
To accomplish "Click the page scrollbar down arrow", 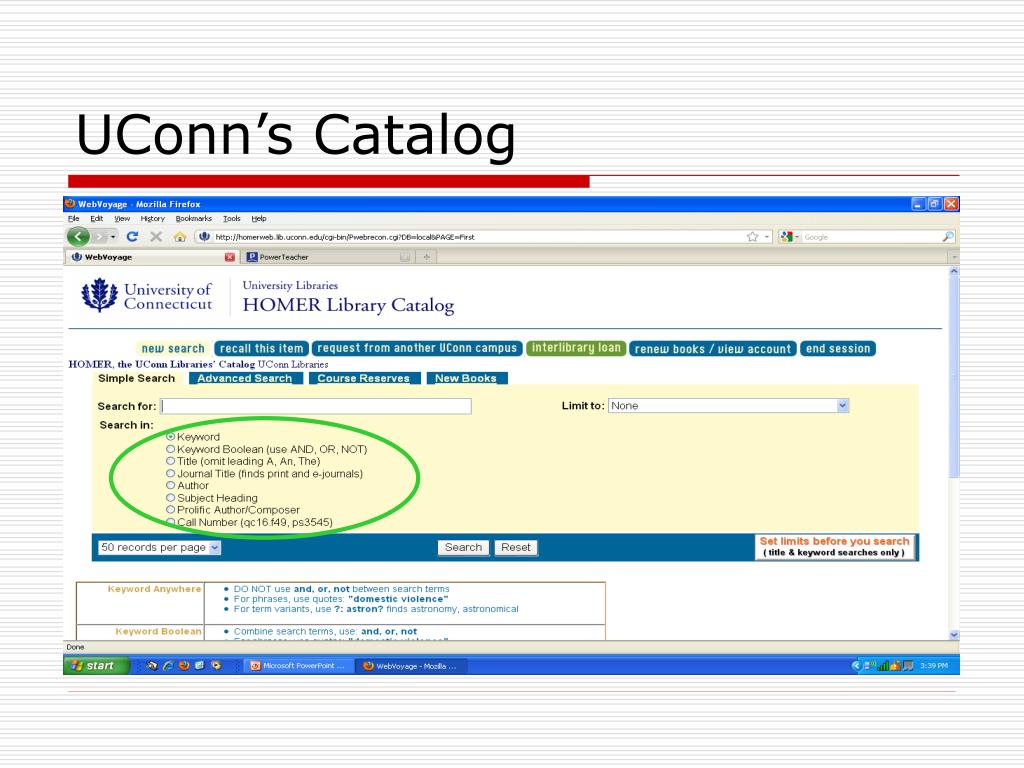I will 954,634.
